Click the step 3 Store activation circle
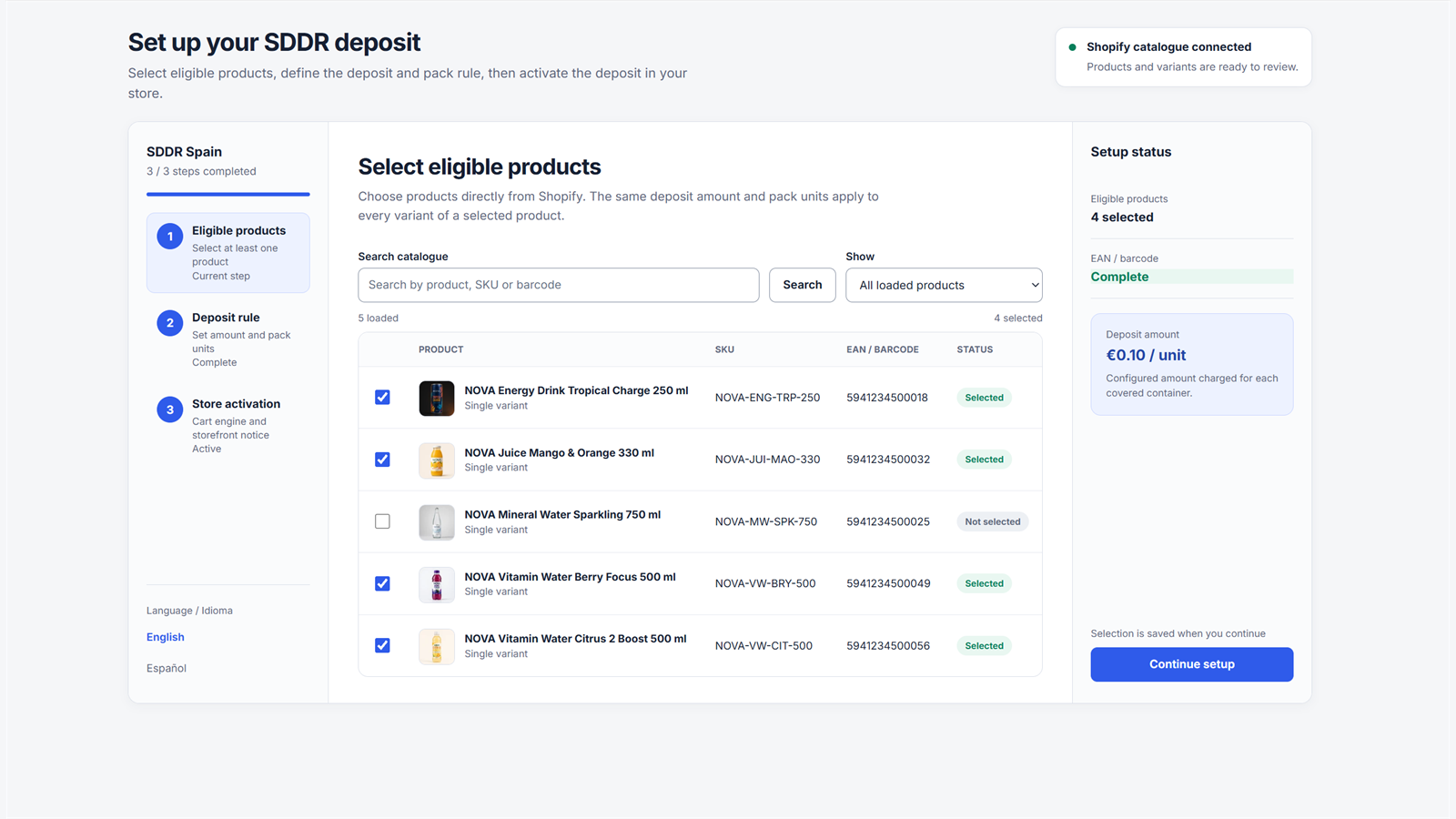Image resolution: width=1456 pixels, height=819 pixels. 169,409
